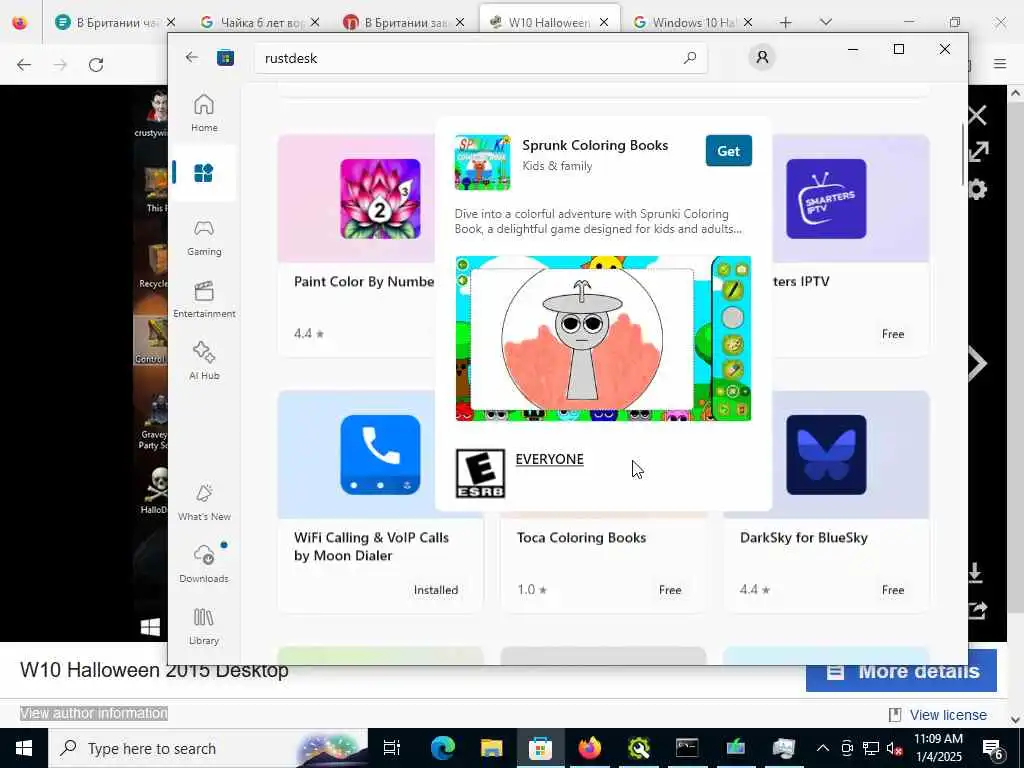The width and height of the screenshot is (1024, 768).
Task: Open the Smarters IPTV app icon
Action: 826,199
